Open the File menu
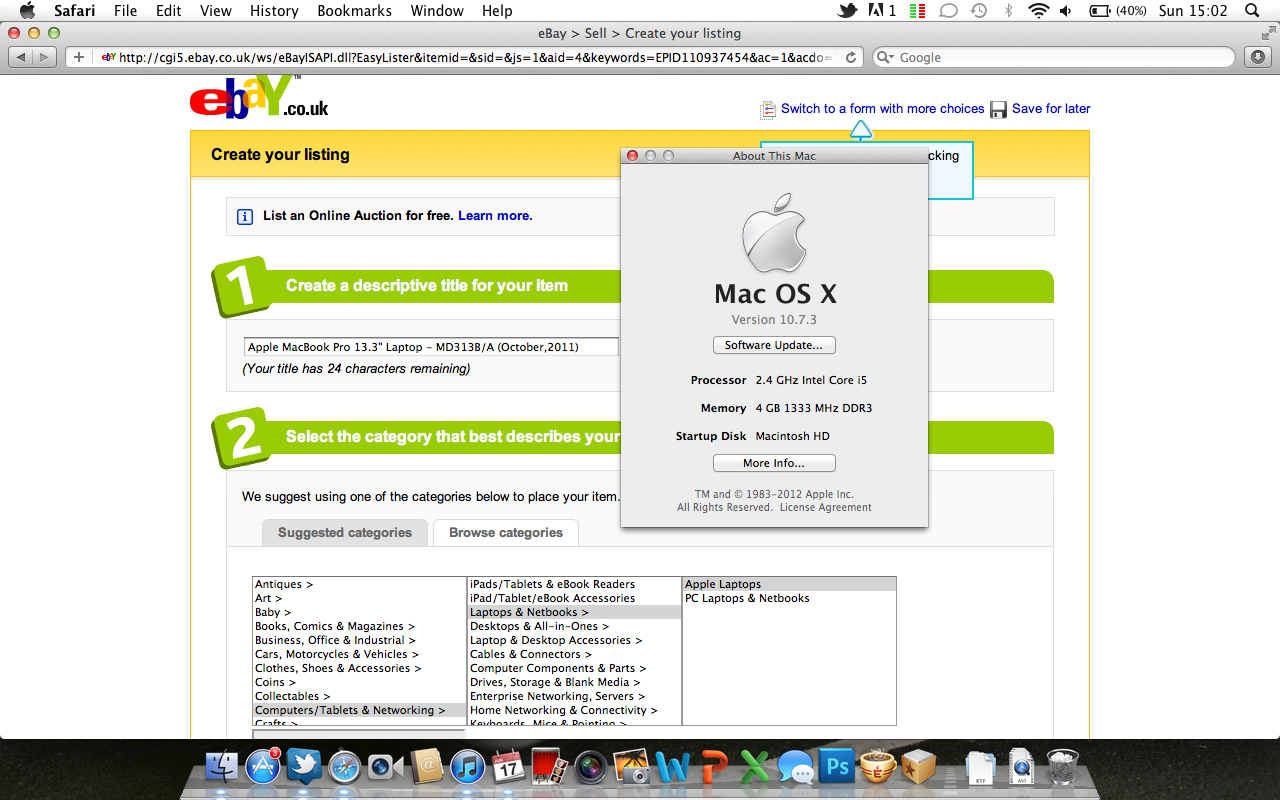Screen dimensions: 1280x800 pos(125,11)
